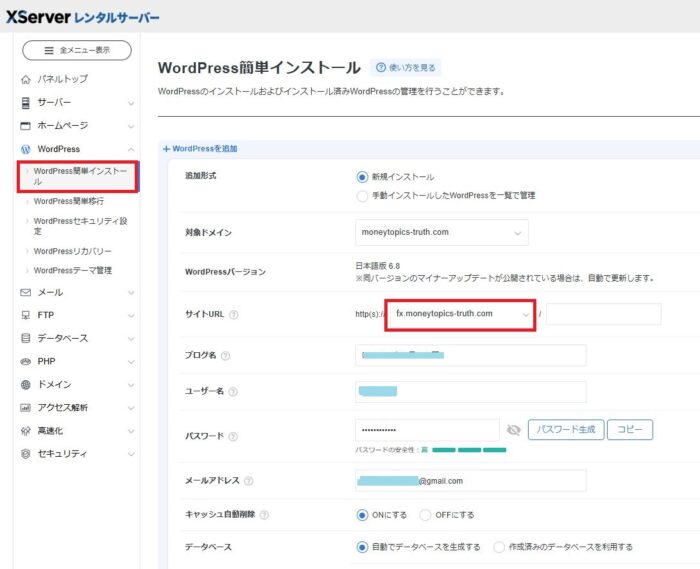The height and width of the screenshot is (569, 700).
Task: Click help icon next to サイトURL
Action: coord(234,315)
